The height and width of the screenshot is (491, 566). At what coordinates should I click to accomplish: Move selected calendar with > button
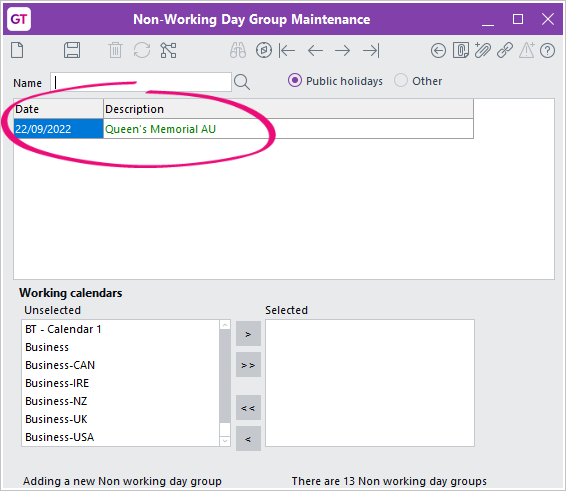(248, 334)
